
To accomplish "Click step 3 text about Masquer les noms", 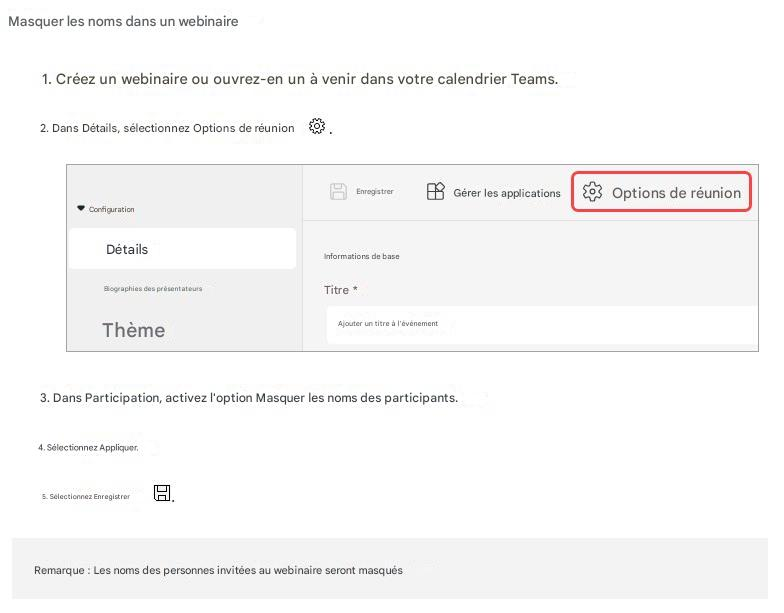I will coord(249,398).
